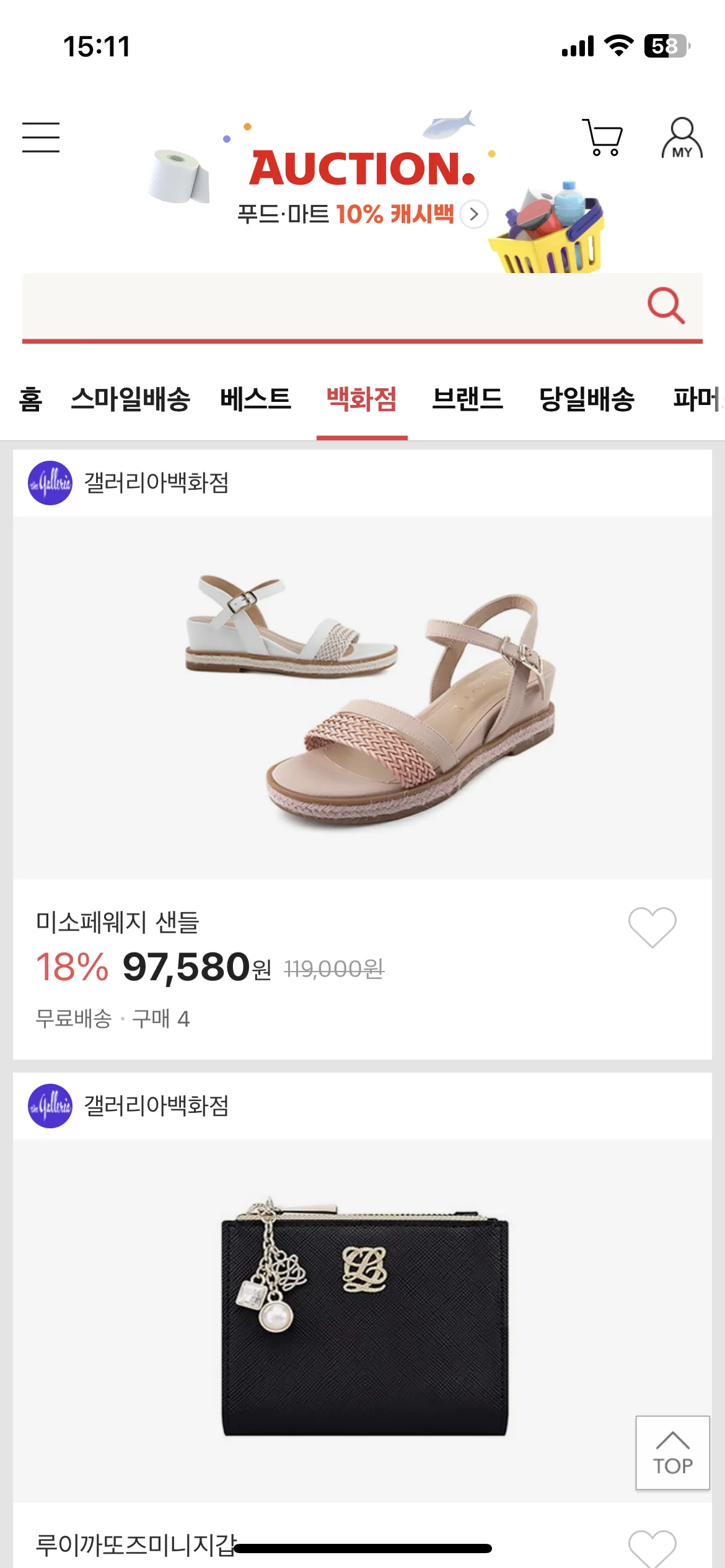Like the 미소페웨지 샌들 item
Viewport: 725px width, 1568px height.
(x=652, y=927)
